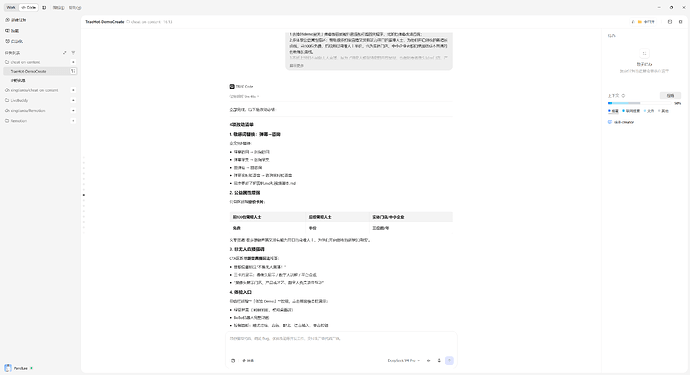Select the 'xingliansu/cheat on content' project row

pos(40,90)
